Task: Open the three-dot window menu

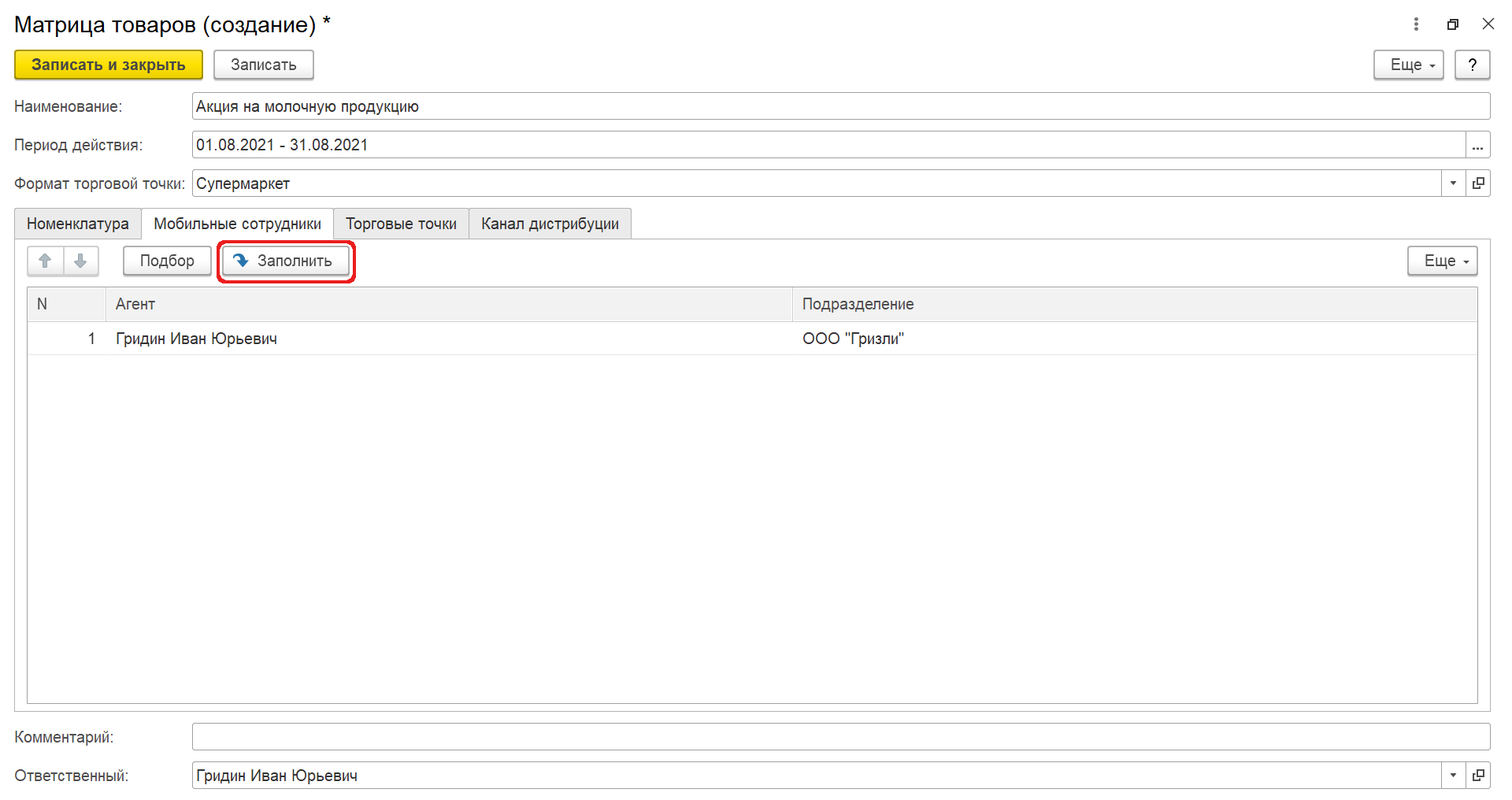Action: [x=1416, y=24]
